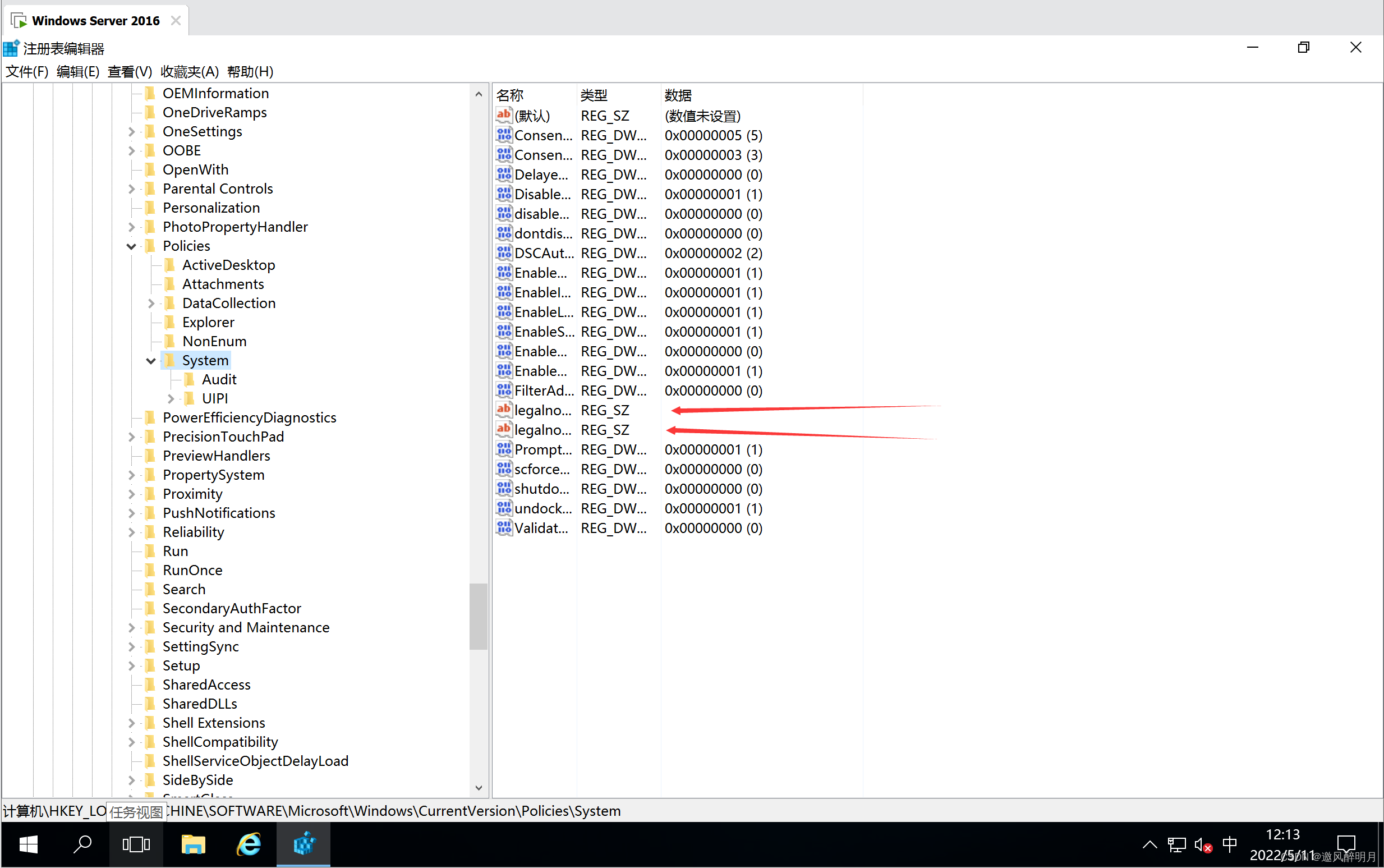Image resolution: width=1384 pixels, height=868 pixels.
Task: Click the Policies folder icon
Action: pos(150,246)
